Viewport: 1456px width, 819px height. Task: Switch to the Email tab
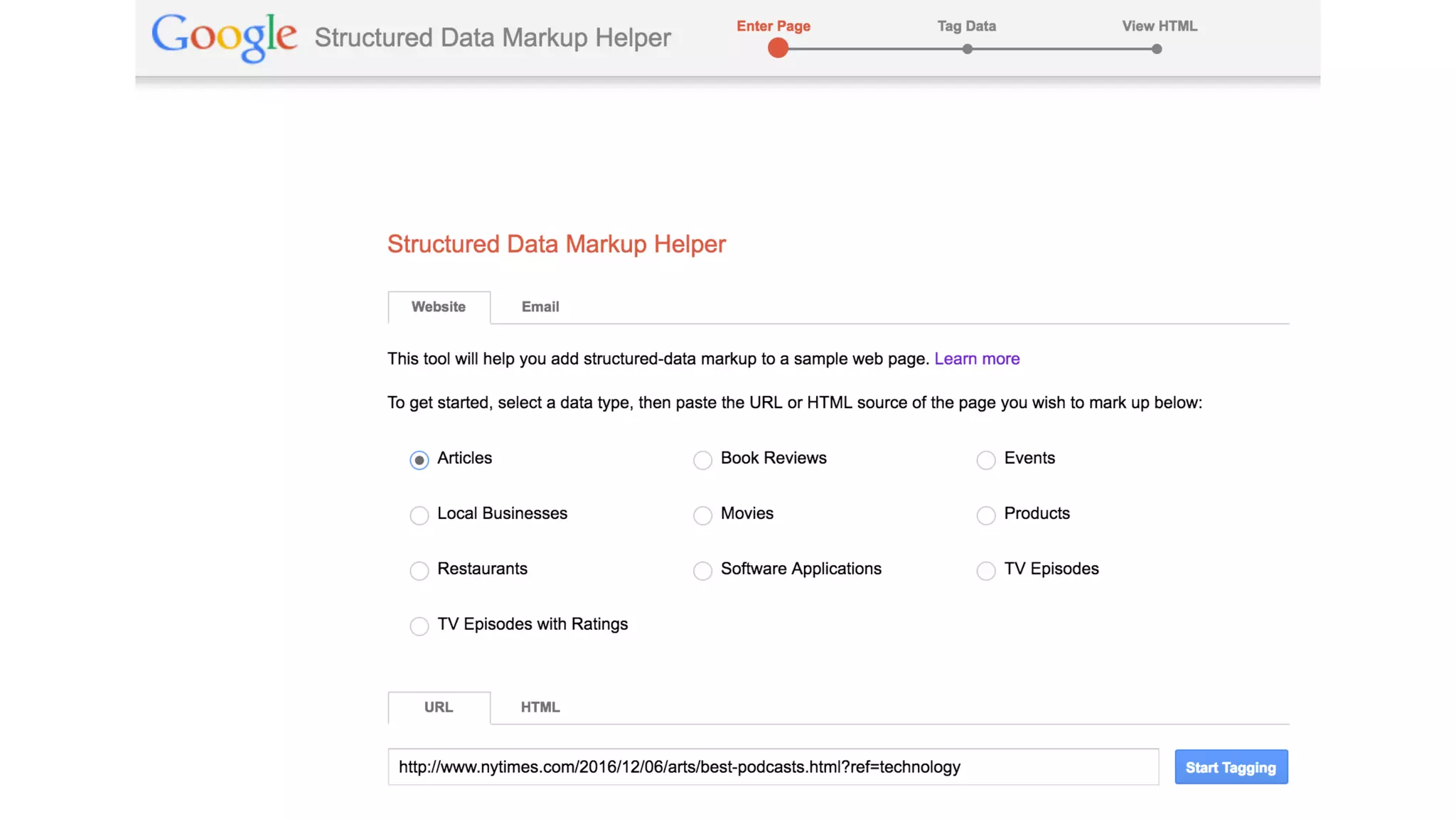540,307
